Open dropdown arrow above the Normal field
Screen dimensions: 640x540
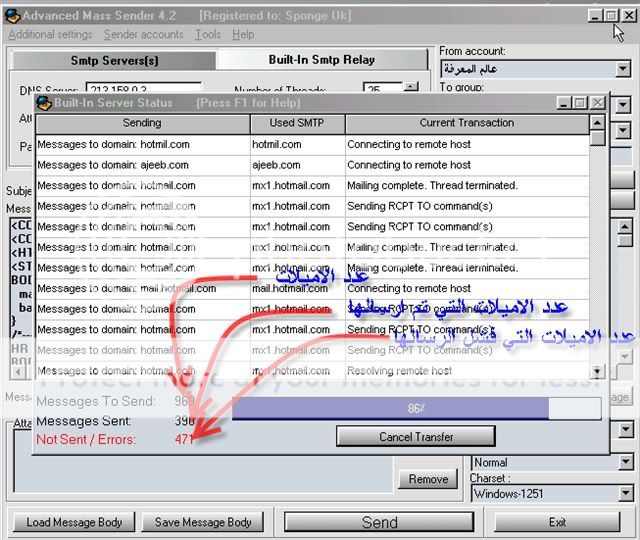[x=626, y=429]
